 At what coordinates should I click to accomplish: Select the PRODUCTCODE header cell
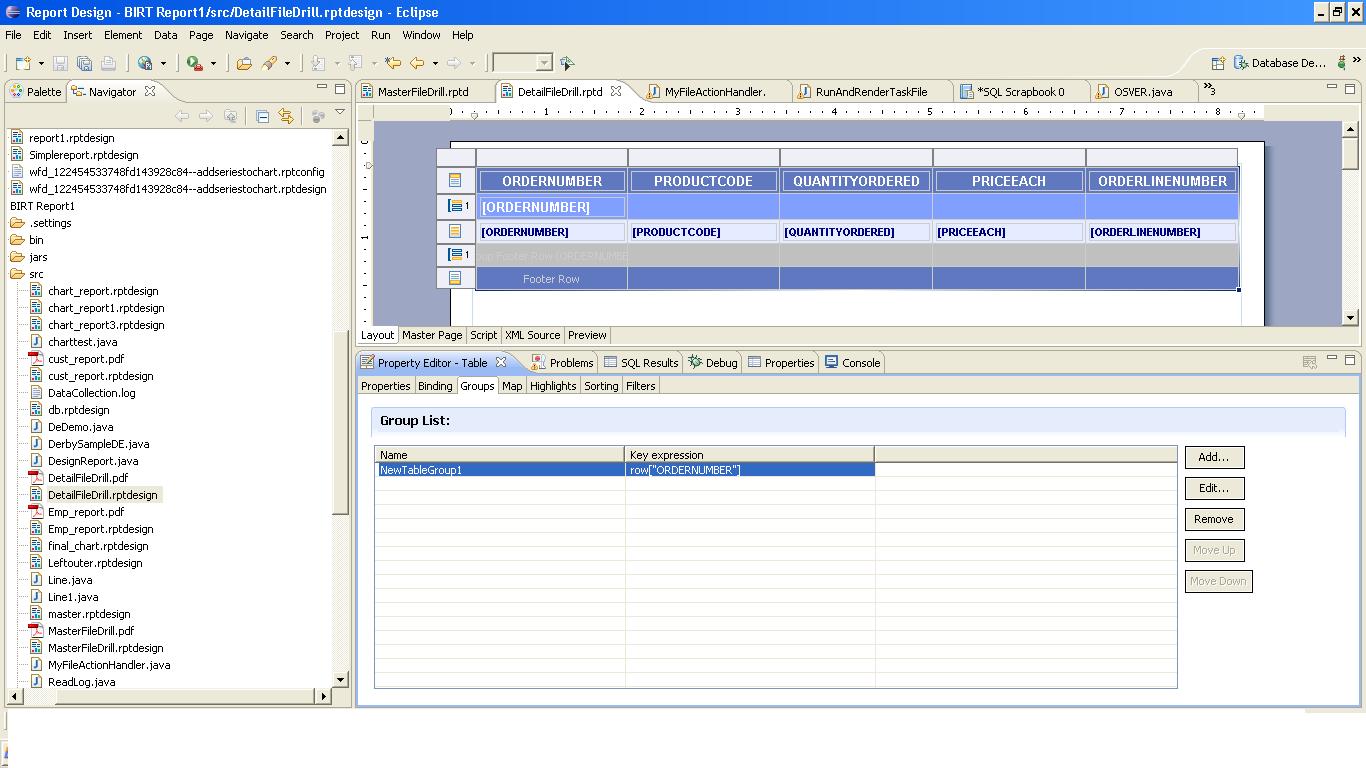click(704, 181)
